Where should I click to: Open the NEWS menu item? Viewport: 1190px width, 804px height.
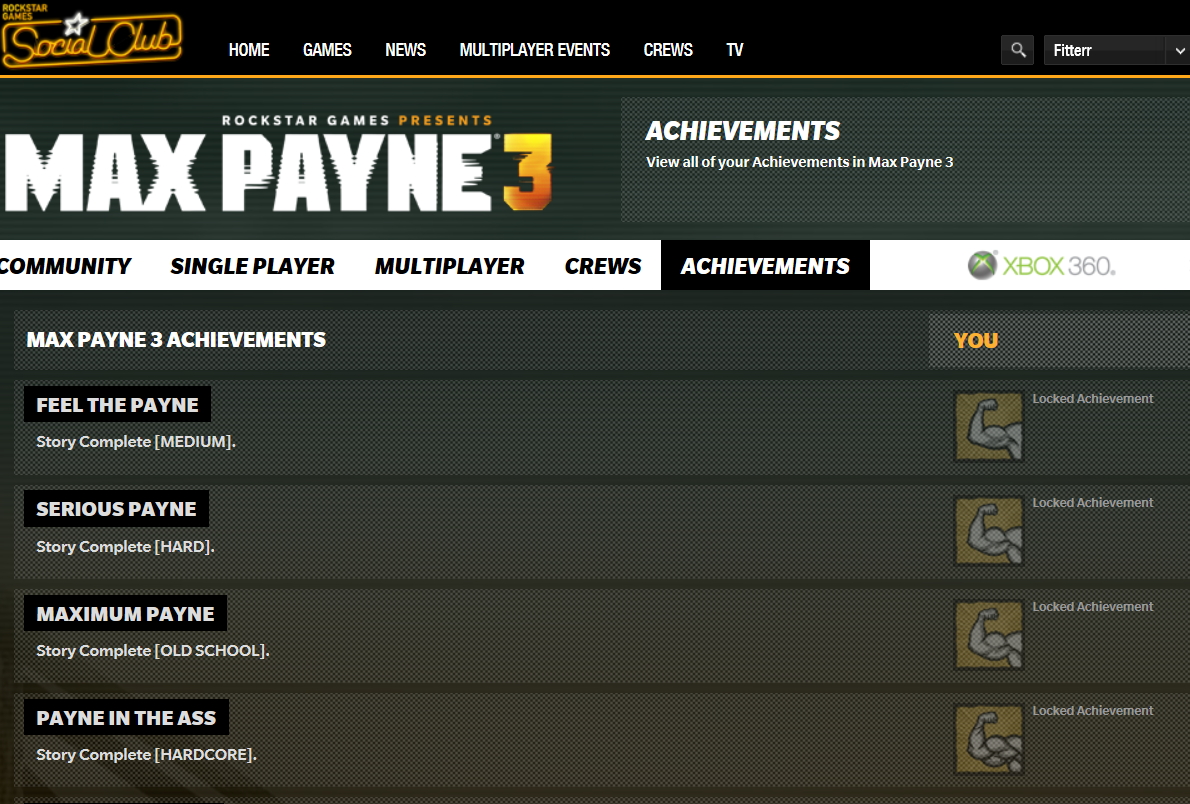405,50
